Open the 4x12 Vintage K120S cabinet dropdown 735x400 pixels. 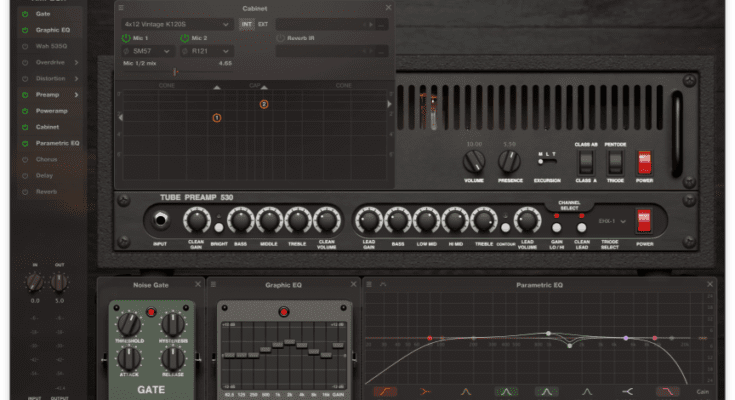[x=176, y=23]
